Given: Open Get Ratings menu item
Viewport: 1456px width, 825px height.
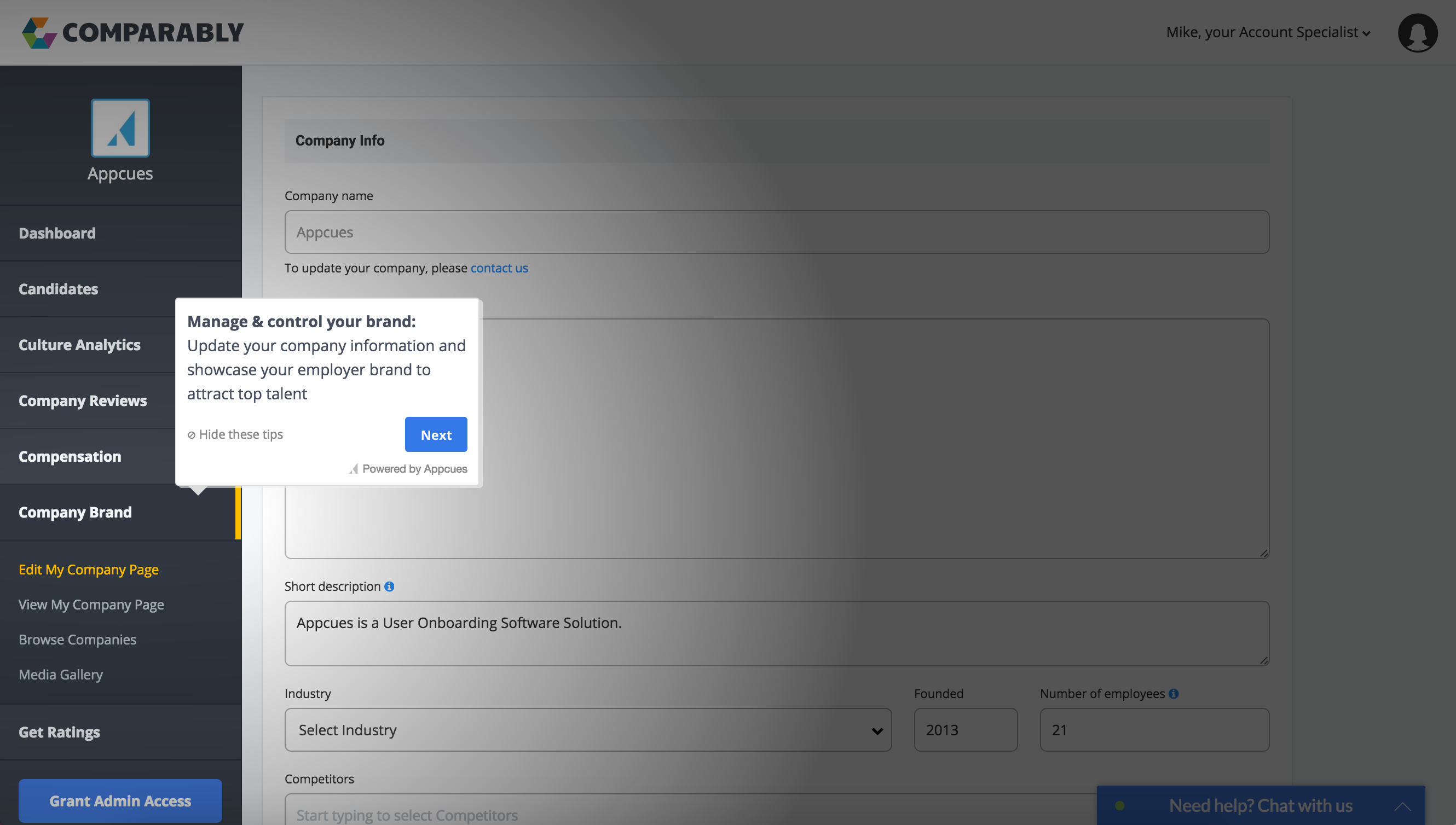Looking at the screenshot, I should click(121, 732).
